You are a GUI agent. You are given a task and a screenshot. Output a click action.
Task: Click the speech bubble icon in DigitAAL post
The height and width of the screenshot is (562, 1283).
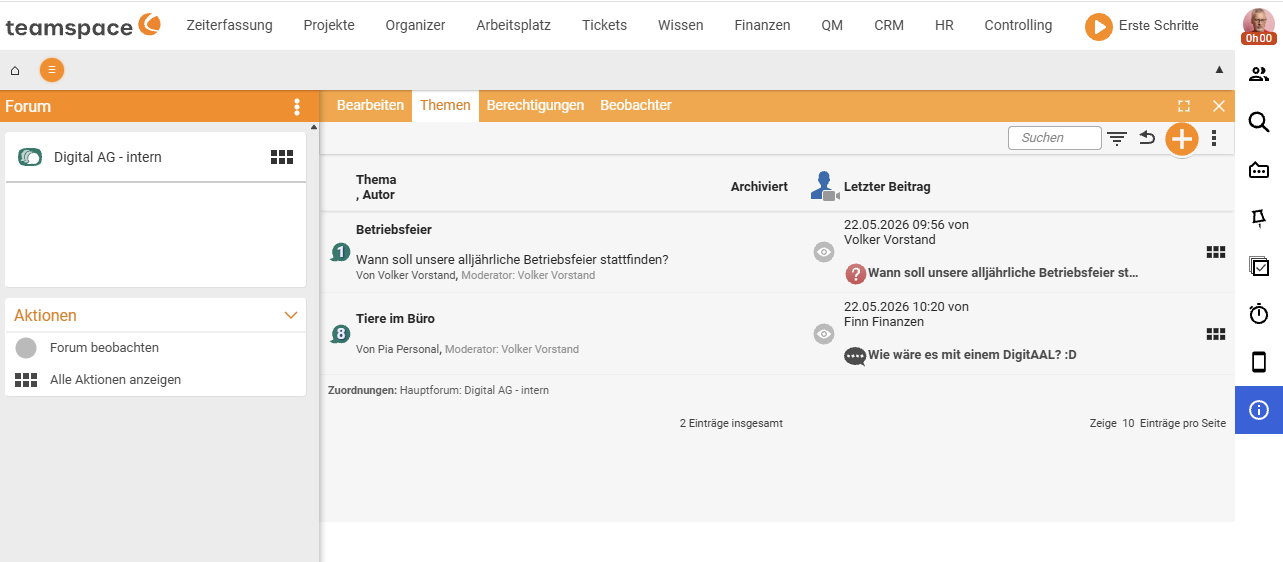(x=855, y=356)
